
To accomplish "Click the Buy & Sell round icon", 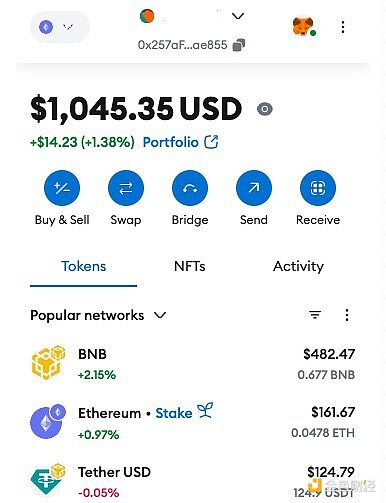I will click(62, 188).
